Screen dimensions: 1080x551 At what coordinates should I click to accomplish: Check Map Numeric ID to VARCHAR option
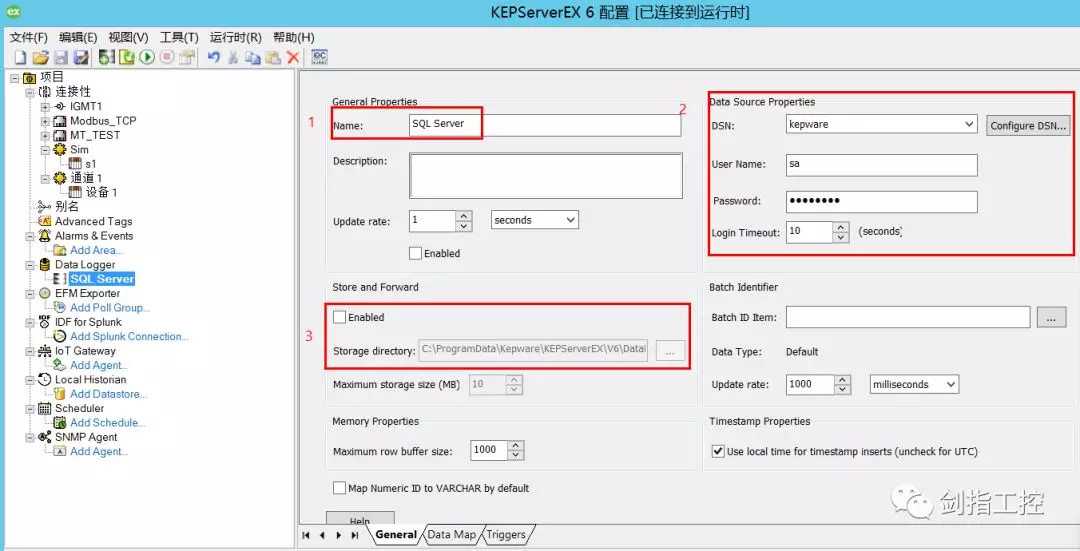click(x=340, y=489)
